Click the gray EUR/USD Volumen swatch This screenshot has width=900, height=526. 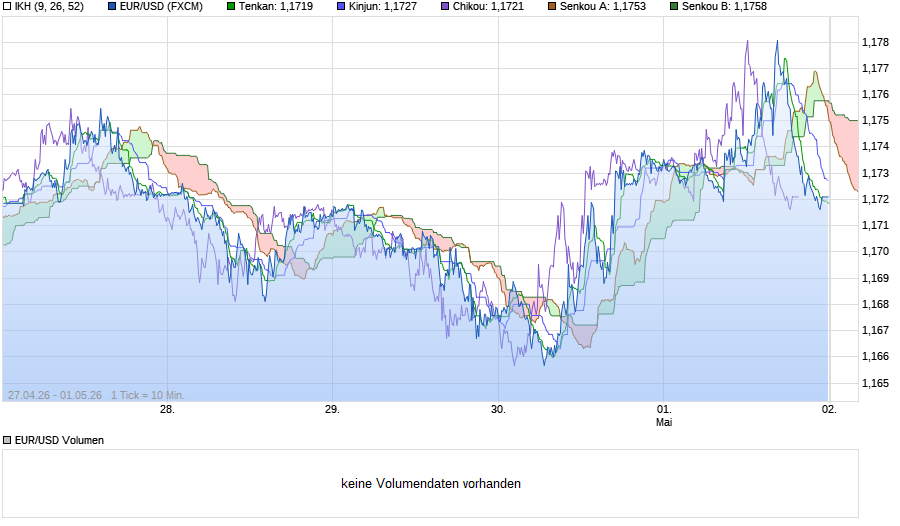7,440
